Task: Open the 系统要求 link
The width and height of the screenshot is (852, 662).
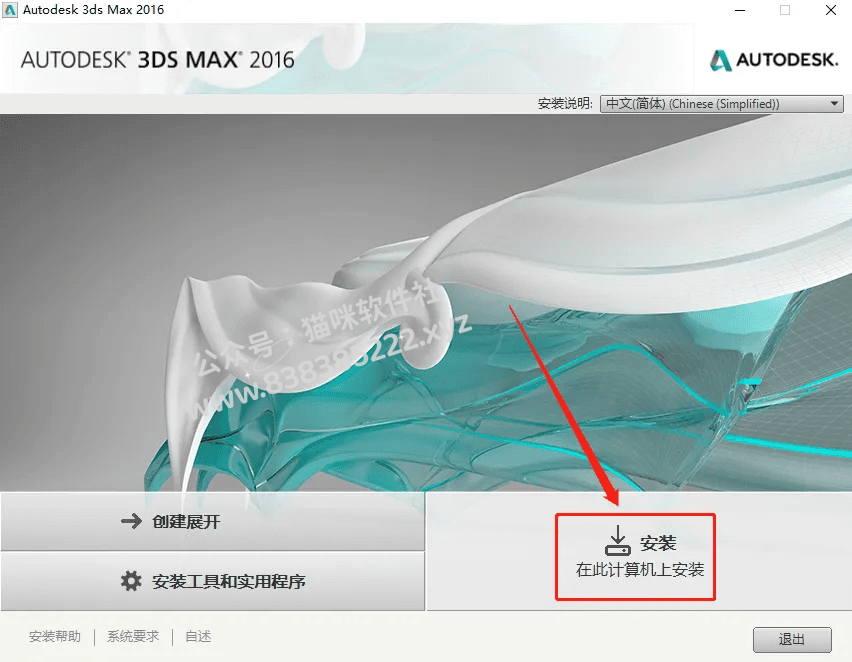Action: (133, 636)
